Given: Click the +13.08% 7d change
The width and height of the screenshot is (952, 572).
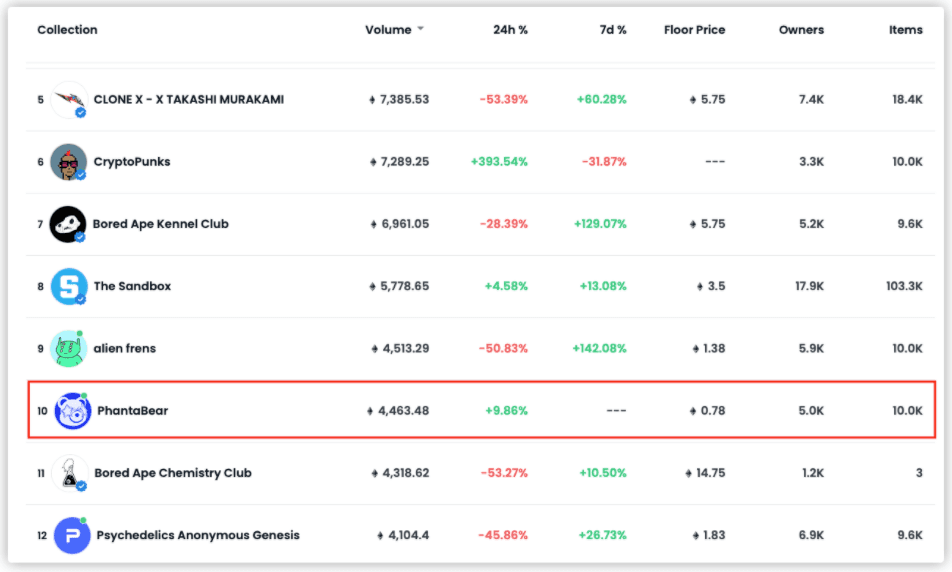Looking at the screenshot, I should (603, 286).
